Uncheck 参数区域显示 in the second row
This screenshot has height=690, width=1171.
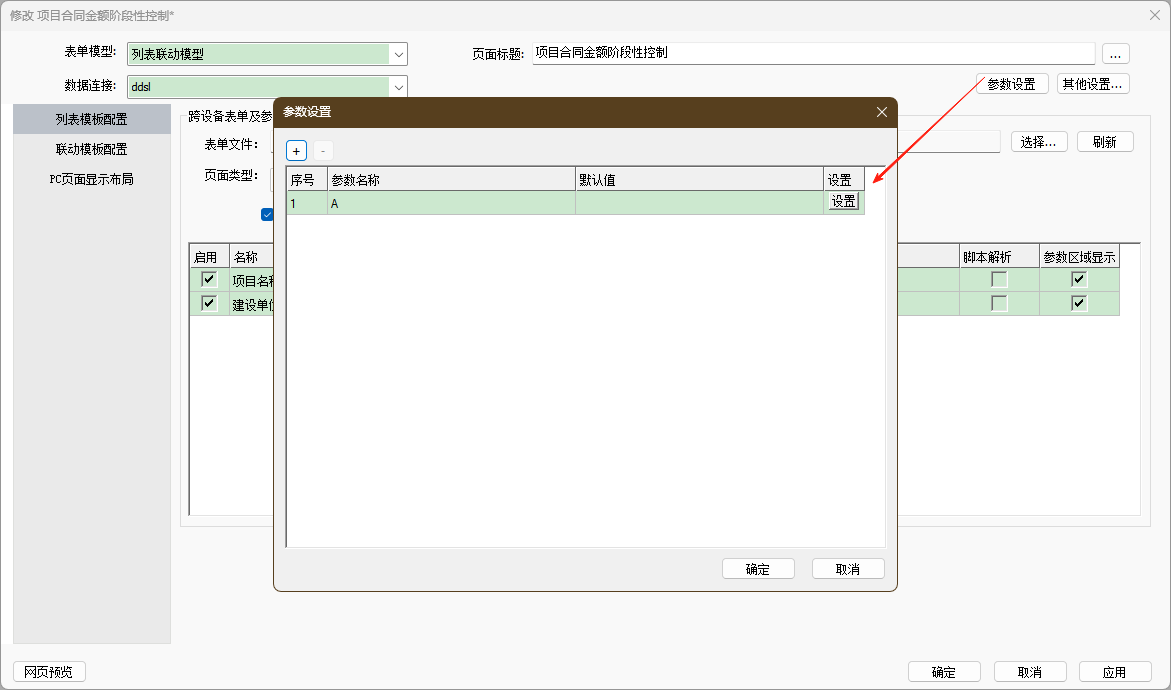pos(1079,304)
